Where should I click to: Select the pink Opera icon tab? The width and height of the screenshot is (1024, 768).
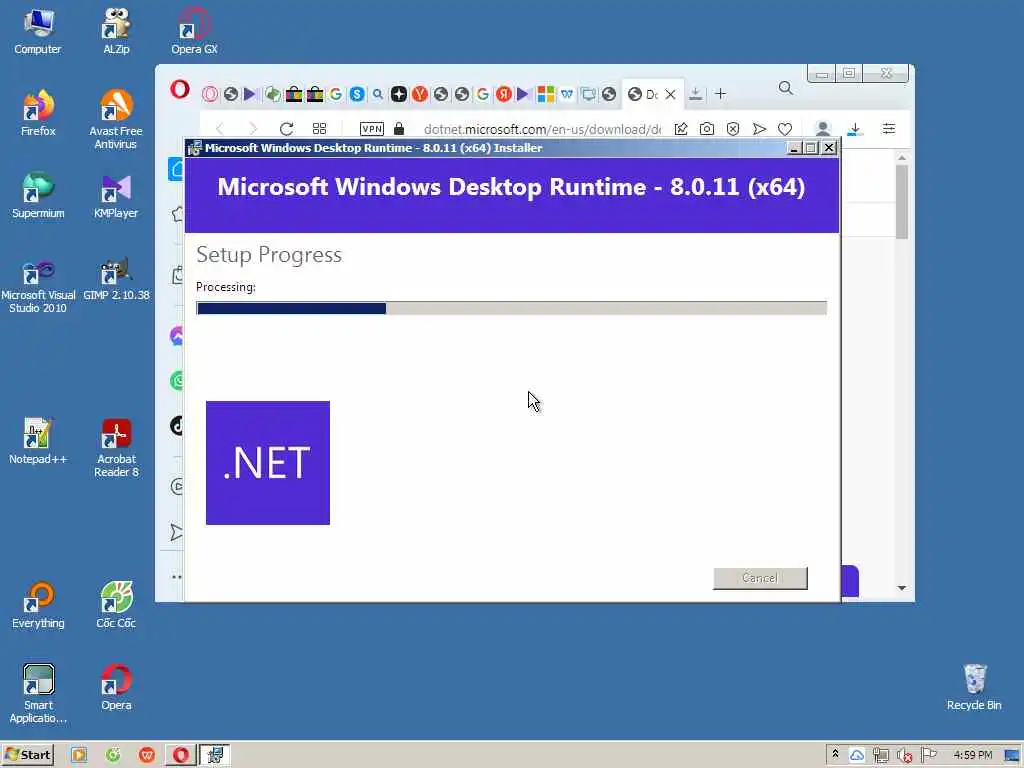[210, 94]
